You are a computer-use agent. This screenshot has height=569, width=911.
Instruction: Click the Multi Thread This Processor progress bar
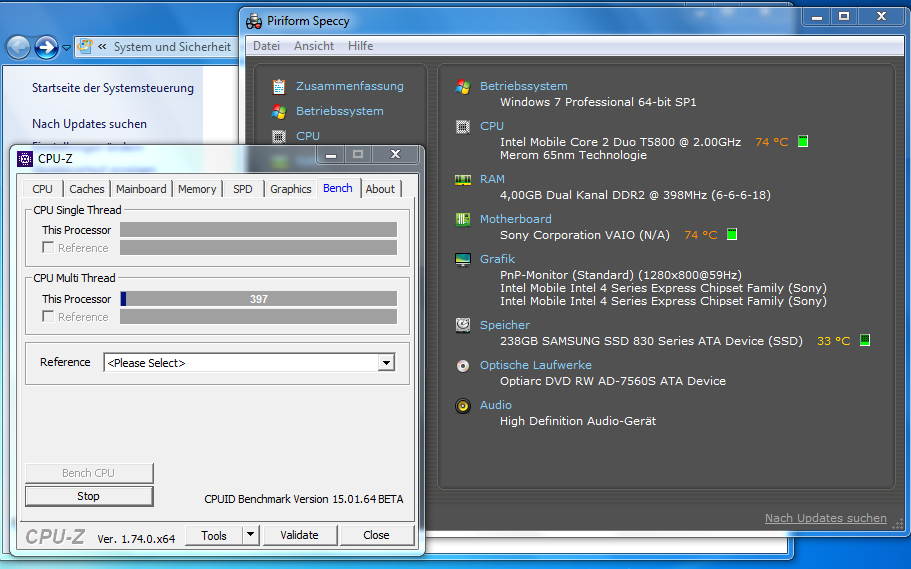(259, 299)
